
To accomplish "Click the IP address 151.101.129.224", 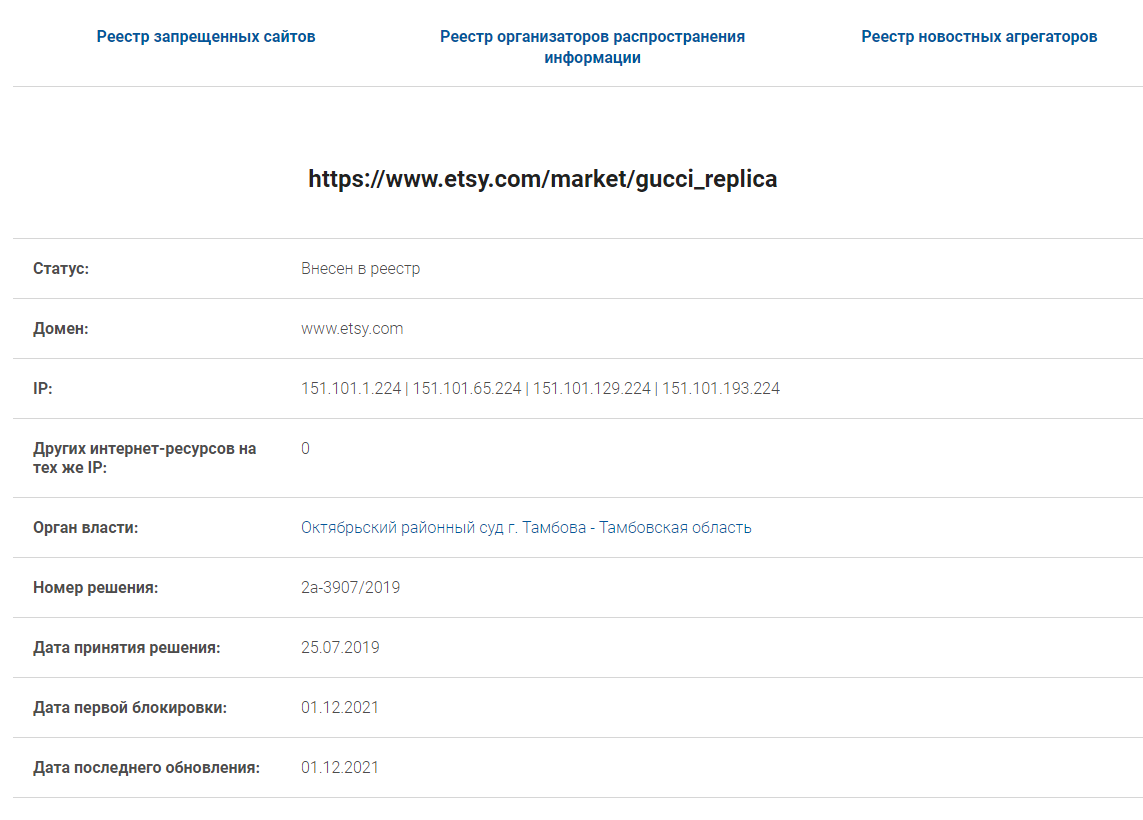I will (x=591, y=388).
